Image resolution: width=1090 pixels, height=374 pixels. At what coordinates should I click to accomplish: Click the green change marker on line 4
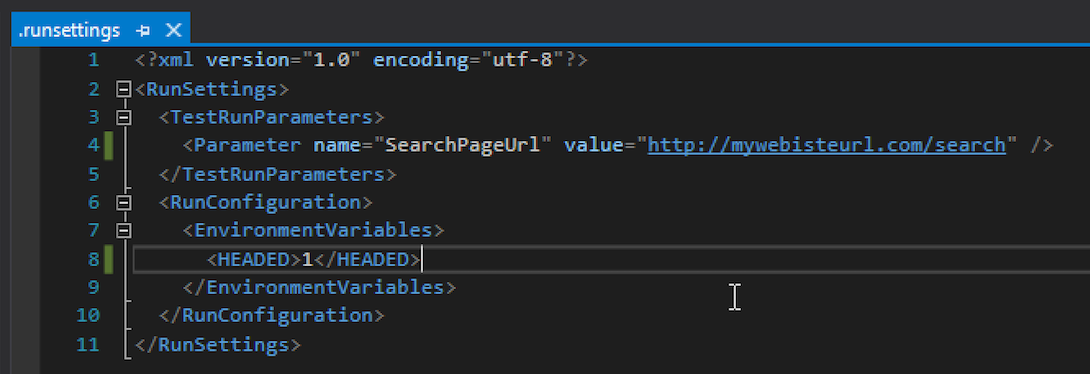pos(108,146)
